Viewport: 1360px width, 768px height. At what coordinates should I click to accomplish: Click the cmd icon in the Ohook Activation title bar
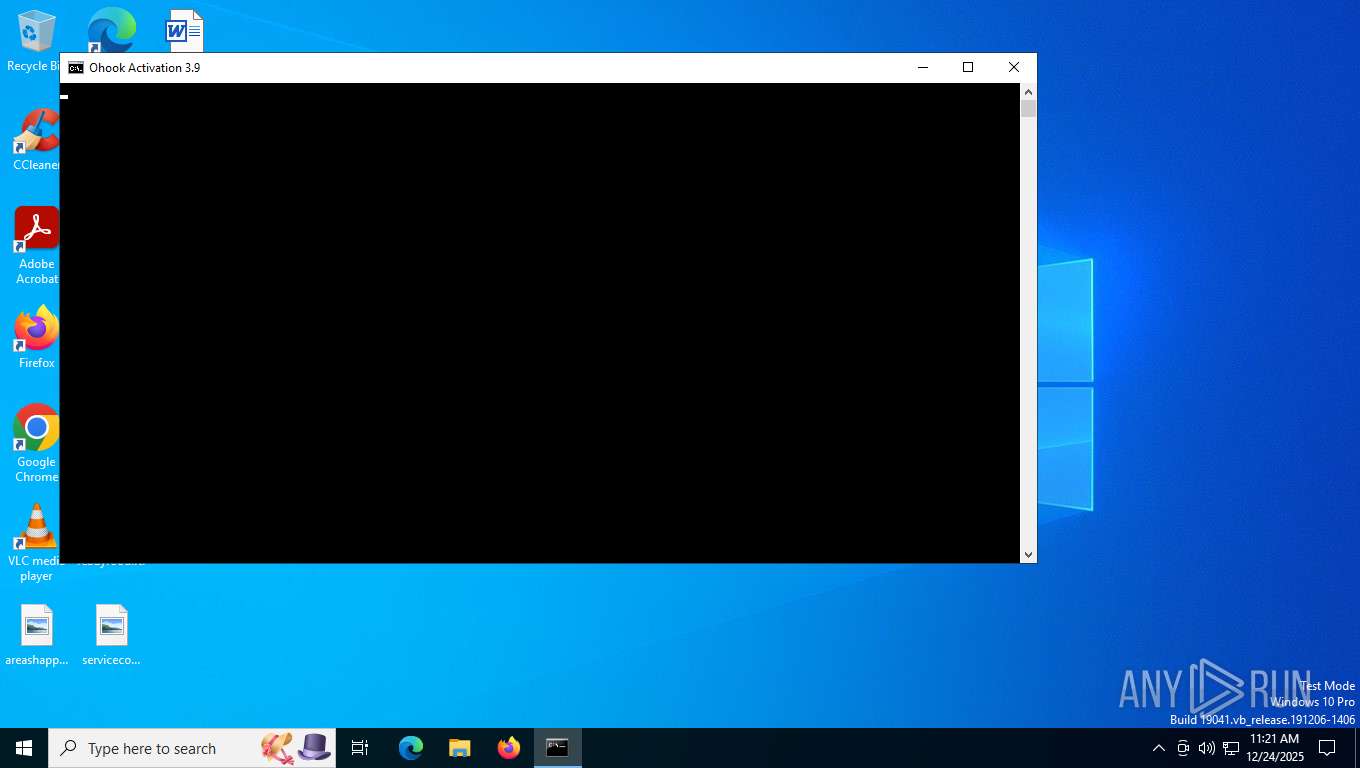tap(76, 68)
